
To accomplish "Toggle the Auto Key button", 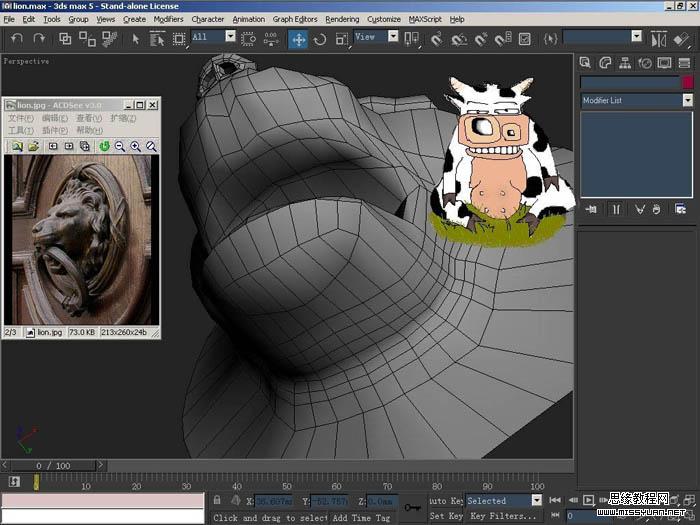I will point(446,501).
